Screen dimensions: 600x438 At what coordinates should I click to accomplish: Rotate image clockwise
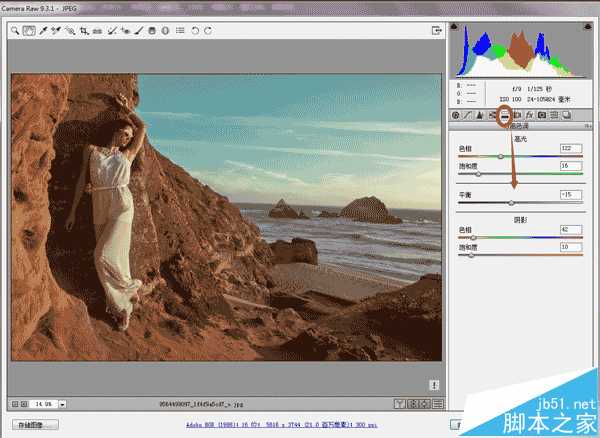pos(207,31)
